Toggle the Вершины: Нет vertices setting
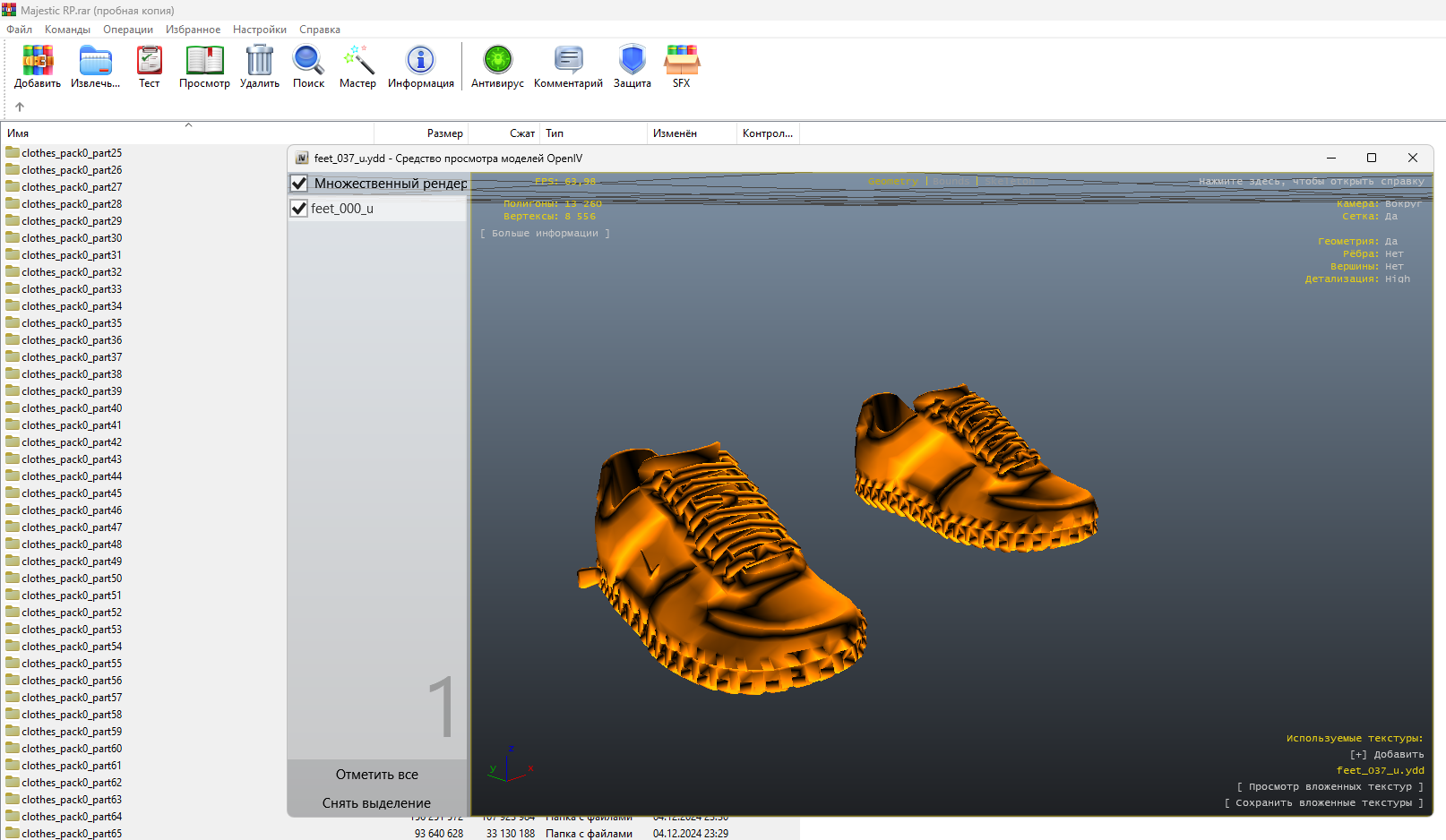The width and height of the screenshot is (1446, 840). click(x=1366, y=267)
